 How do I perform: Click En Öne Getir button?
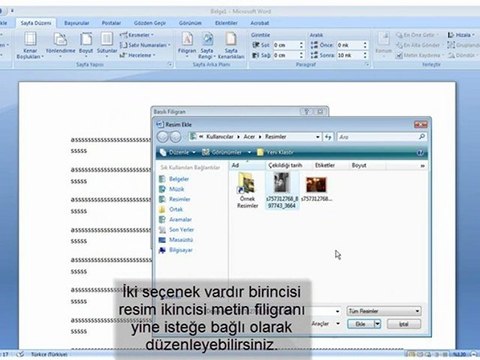[x=417, y=35]
